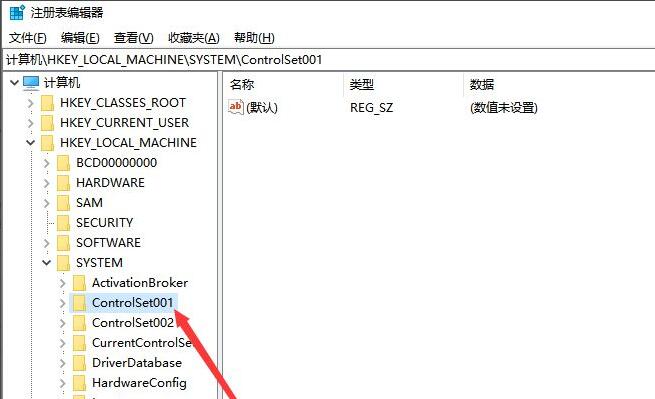655x399 pixels.
Task: Open the 文件(F) menu
Action: (28, 38)
